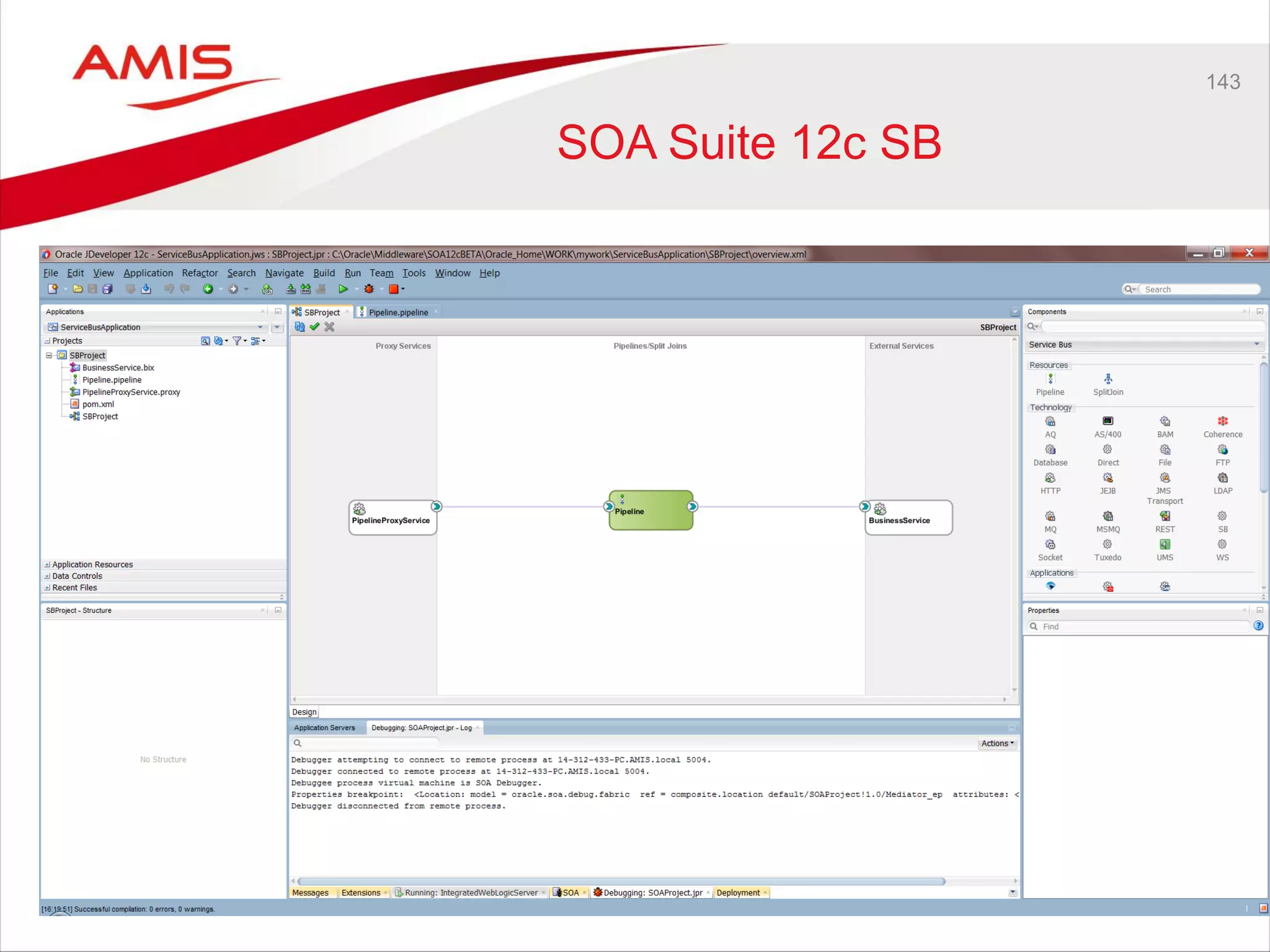This screenshot has width=1270, height=952.
Task: Click the Components search field
Action: (x=1151, y=327)
